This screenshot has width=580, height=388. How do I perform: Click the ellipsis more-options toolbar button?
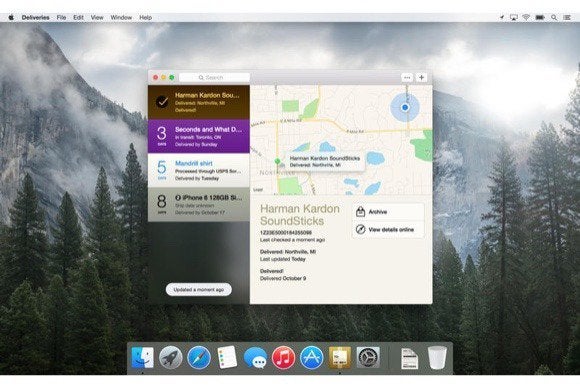click(x=407, y=78)
